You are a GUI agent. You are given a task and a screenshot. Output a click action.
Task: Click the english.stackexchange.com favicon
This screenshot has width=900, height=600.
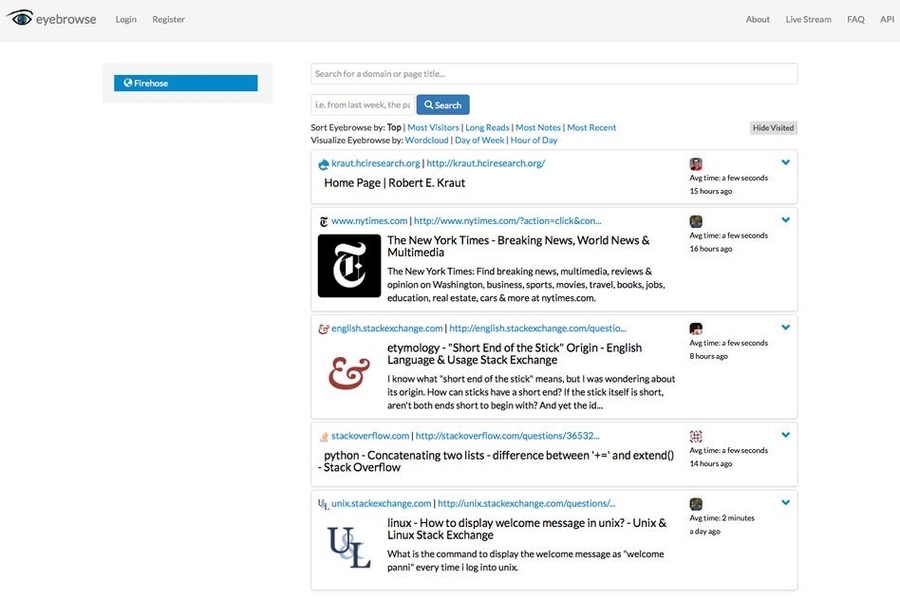pos(325,327)
